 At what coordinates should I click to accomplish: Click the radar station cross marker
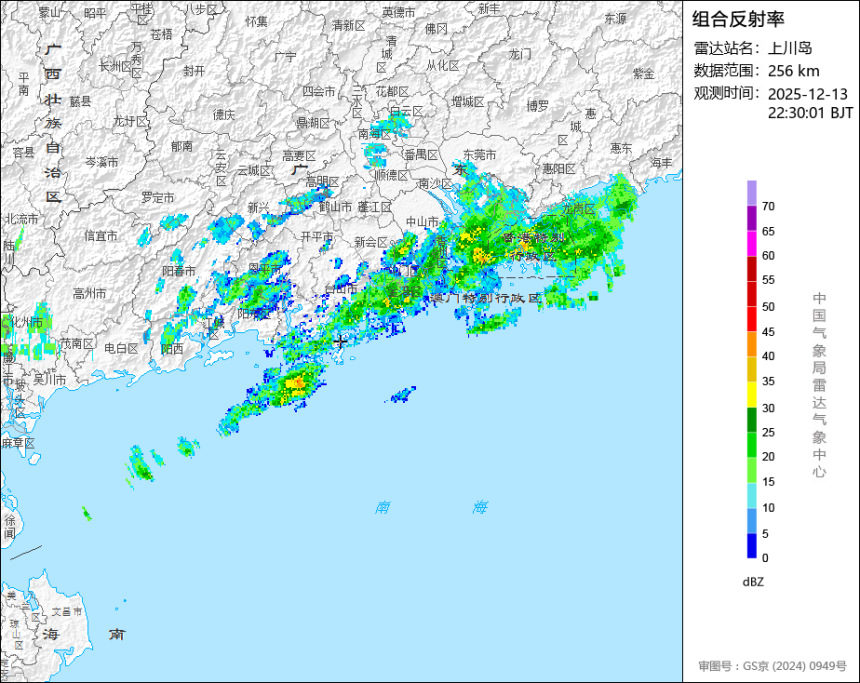point(340,341)
